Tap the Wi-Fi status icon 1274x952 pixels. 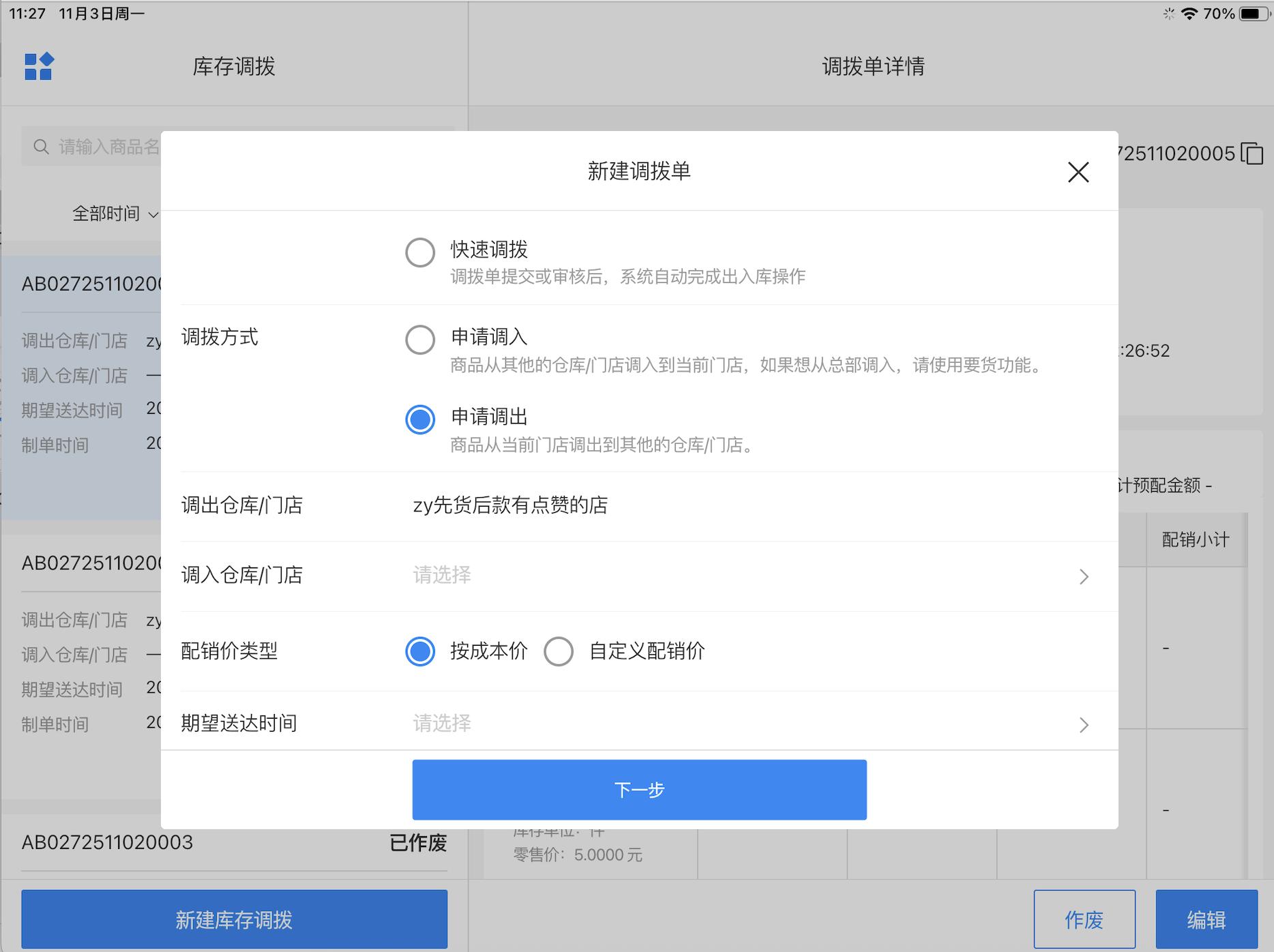[x=1189, y=14]
